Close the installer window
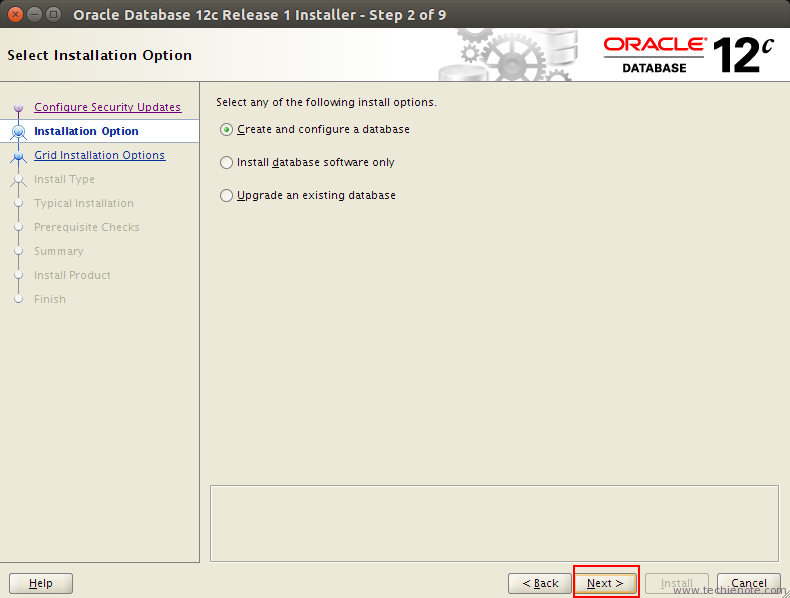This screenshot has height=598, width=790. (15, 15)
